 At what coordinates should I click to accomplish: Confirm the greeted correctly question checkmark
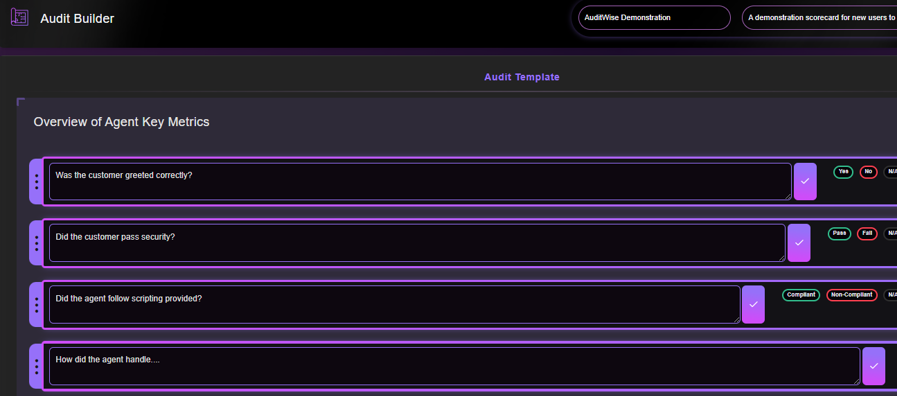coord(805,181)
